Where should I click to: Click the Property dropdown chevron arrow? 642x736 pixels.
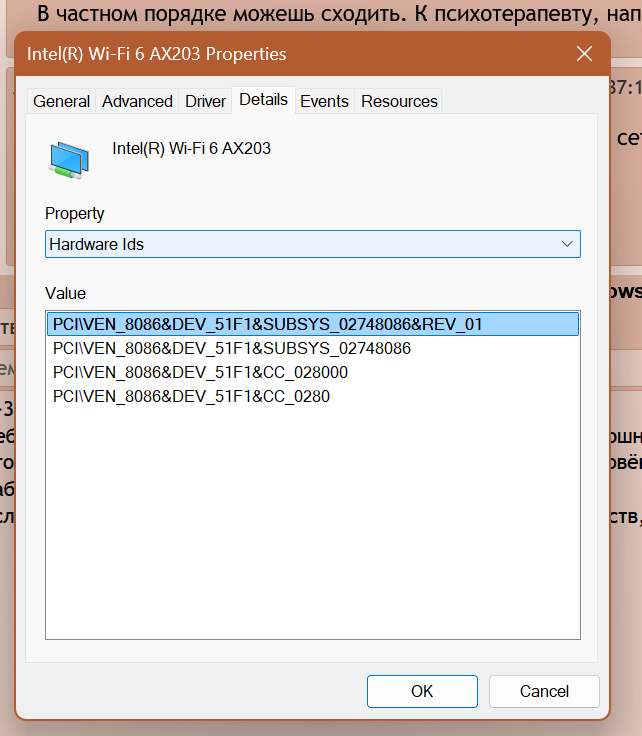567,244
